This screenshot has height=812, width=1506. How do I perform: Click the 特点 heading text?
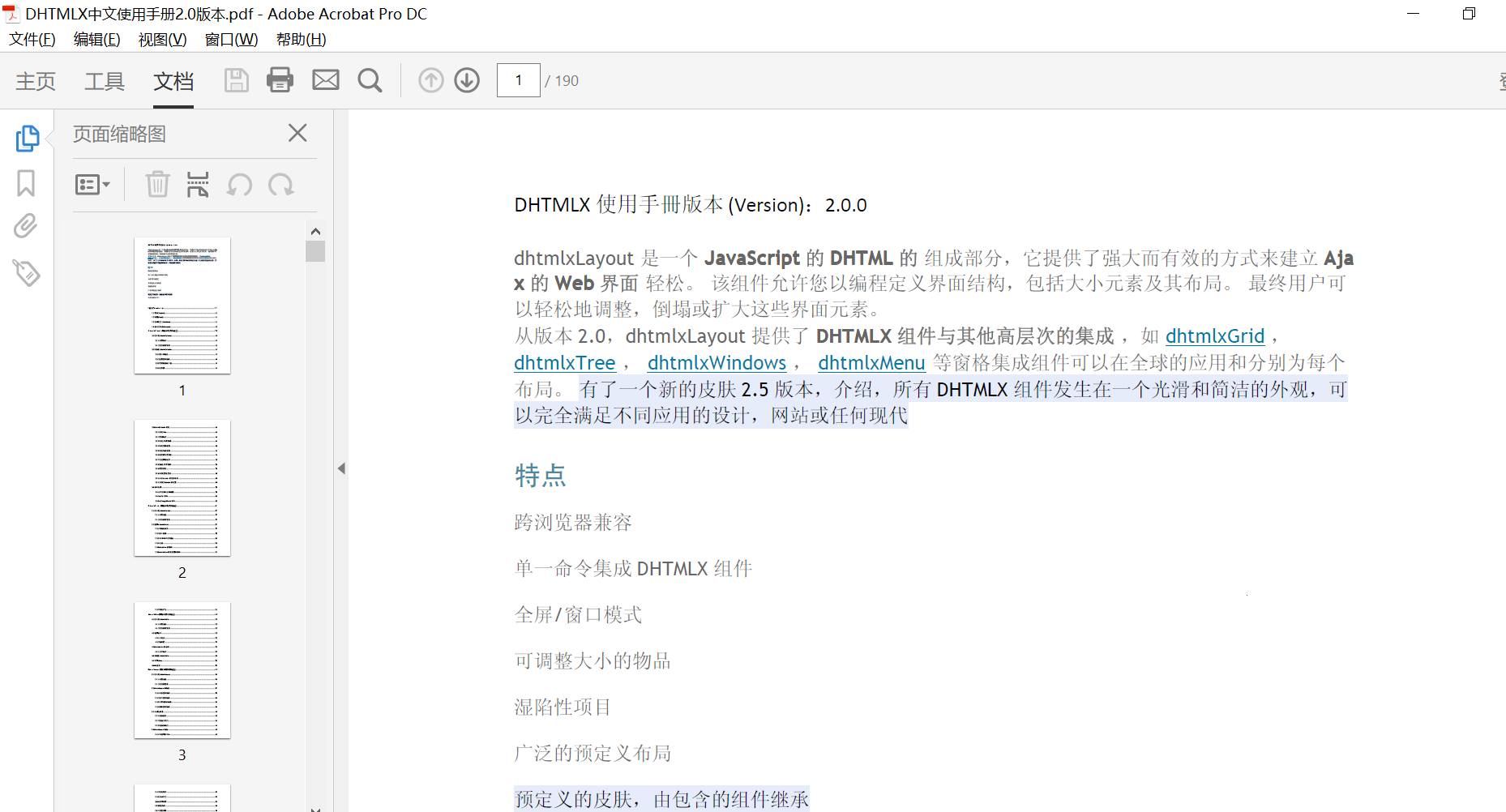541,475
